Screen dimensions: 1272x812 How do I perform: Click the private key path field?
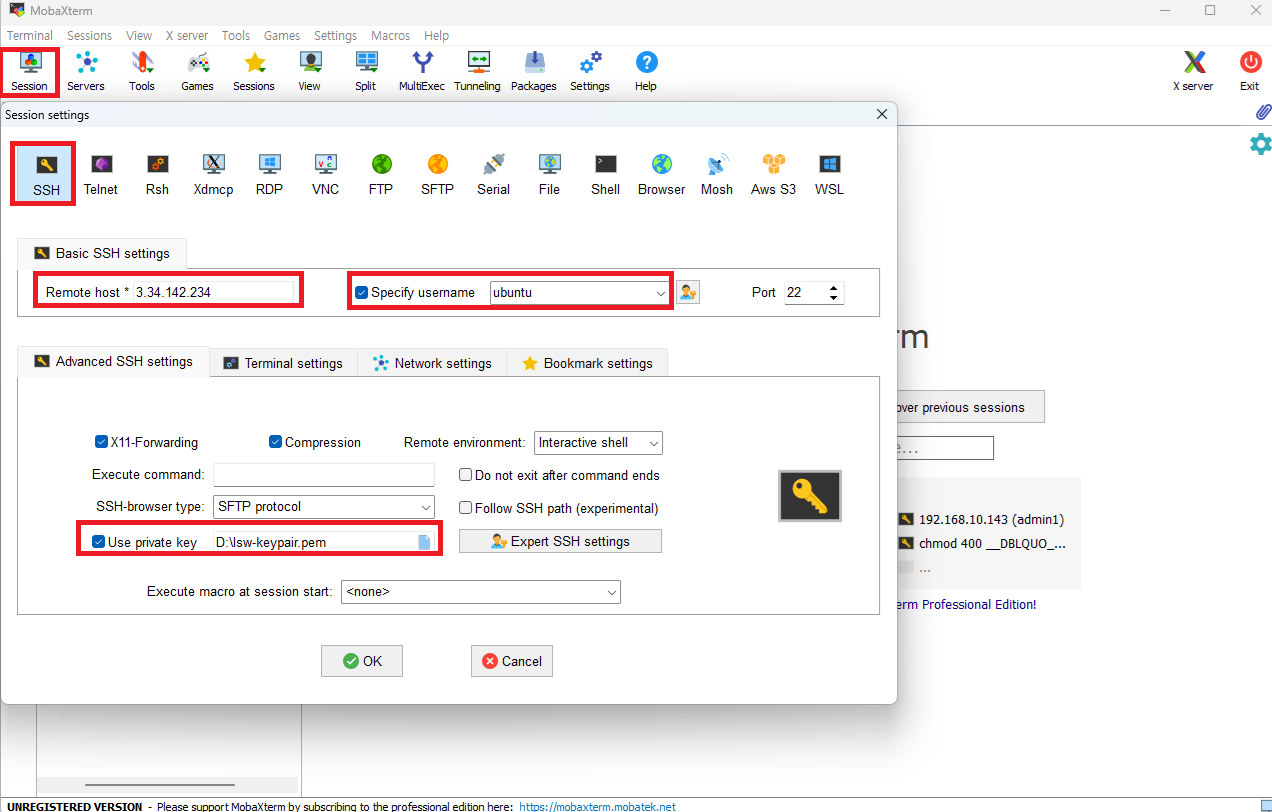point(314,542)
